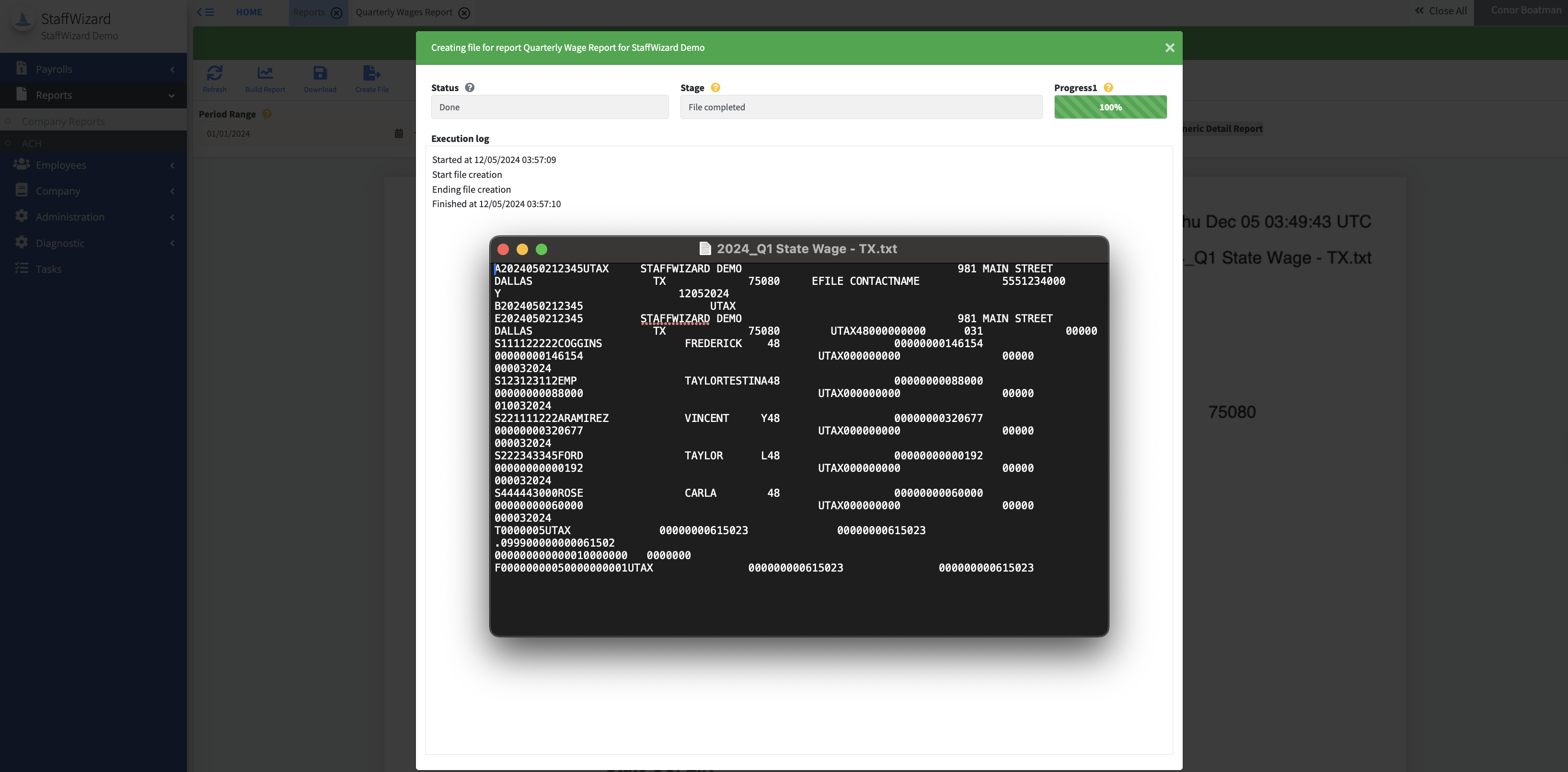Click the Close All link

click(x=1441, y=11)
